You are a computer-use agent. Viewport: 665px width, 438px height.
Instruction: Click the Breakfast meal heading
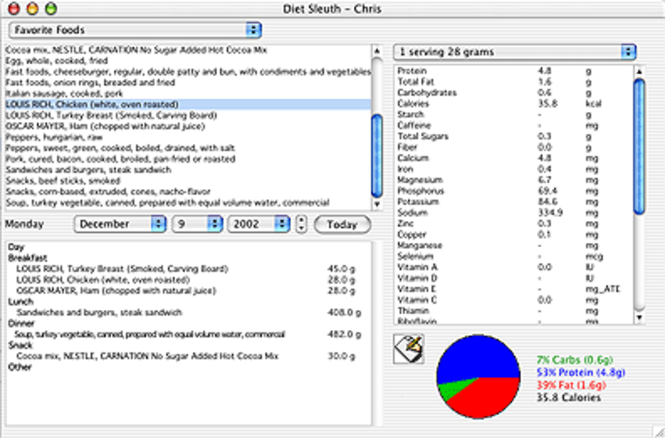(x=28, y=258)
